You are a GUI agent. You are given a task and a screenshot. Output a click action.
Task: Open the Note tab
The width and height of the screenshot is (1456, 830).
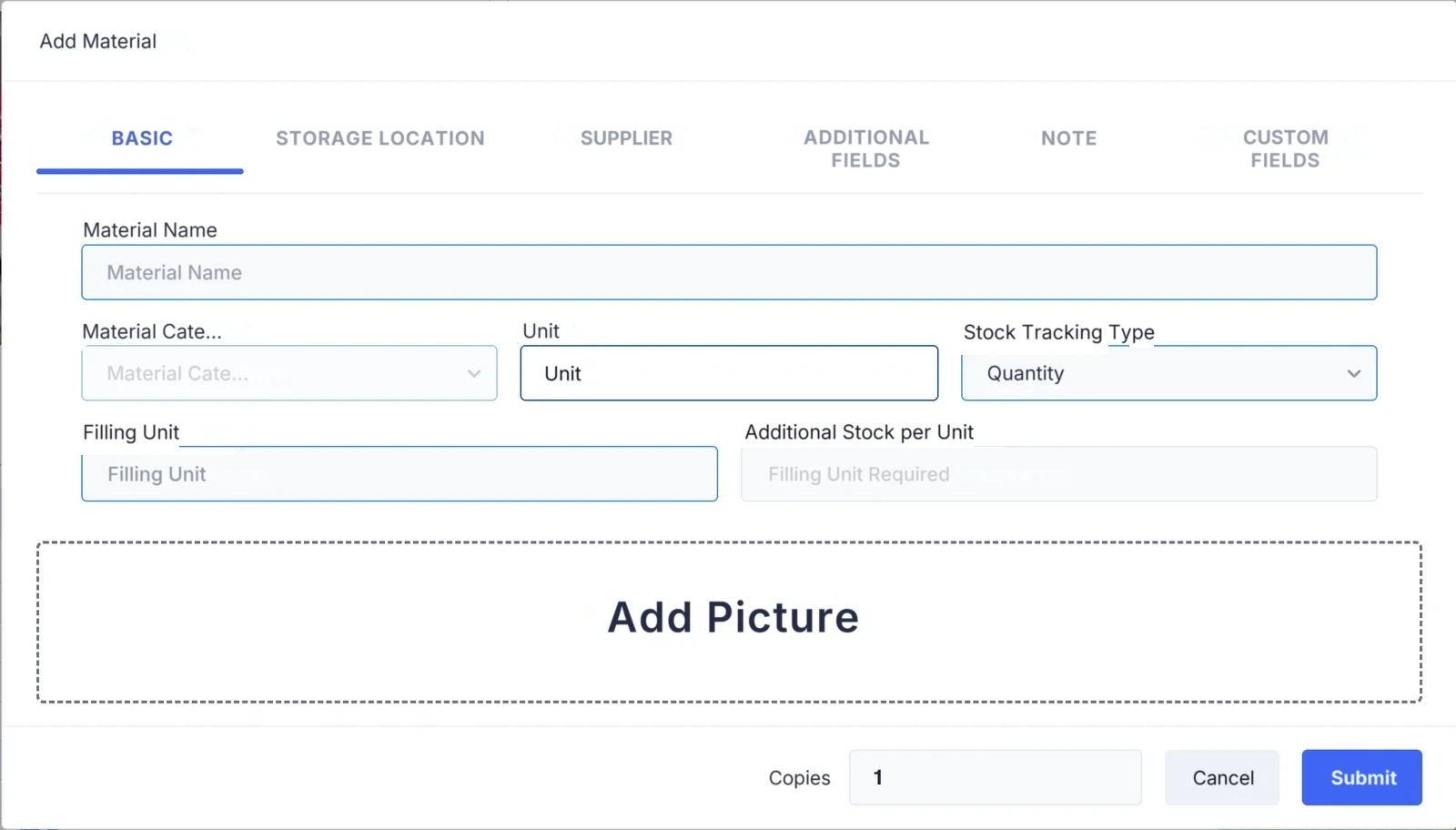1068,138
